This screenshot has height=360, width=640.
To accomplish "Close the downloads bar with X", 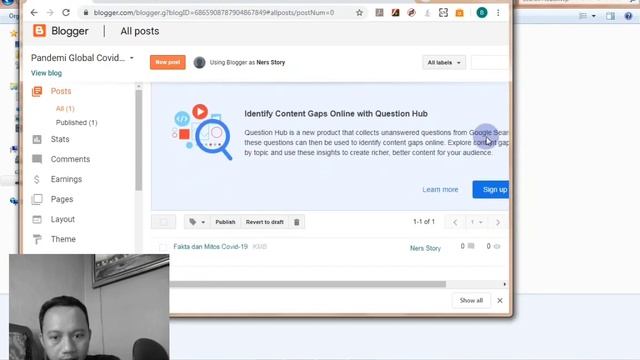I will point(500,300).
